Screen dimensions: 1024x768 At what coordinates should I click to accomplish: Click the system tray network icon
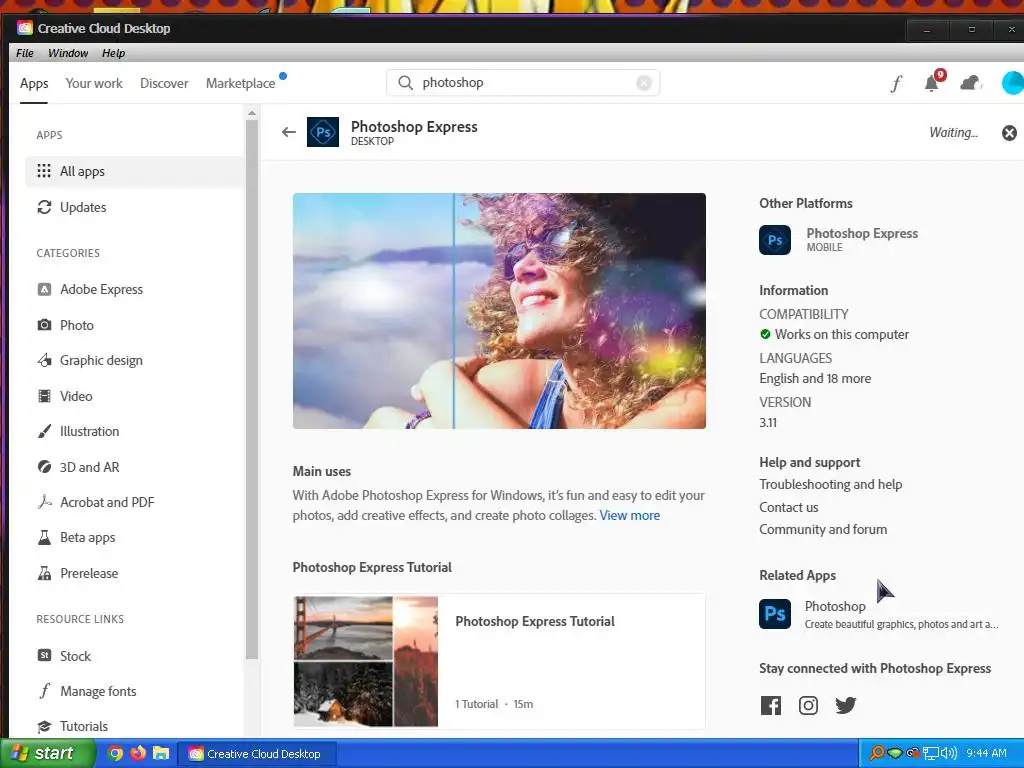pos(931,753)
